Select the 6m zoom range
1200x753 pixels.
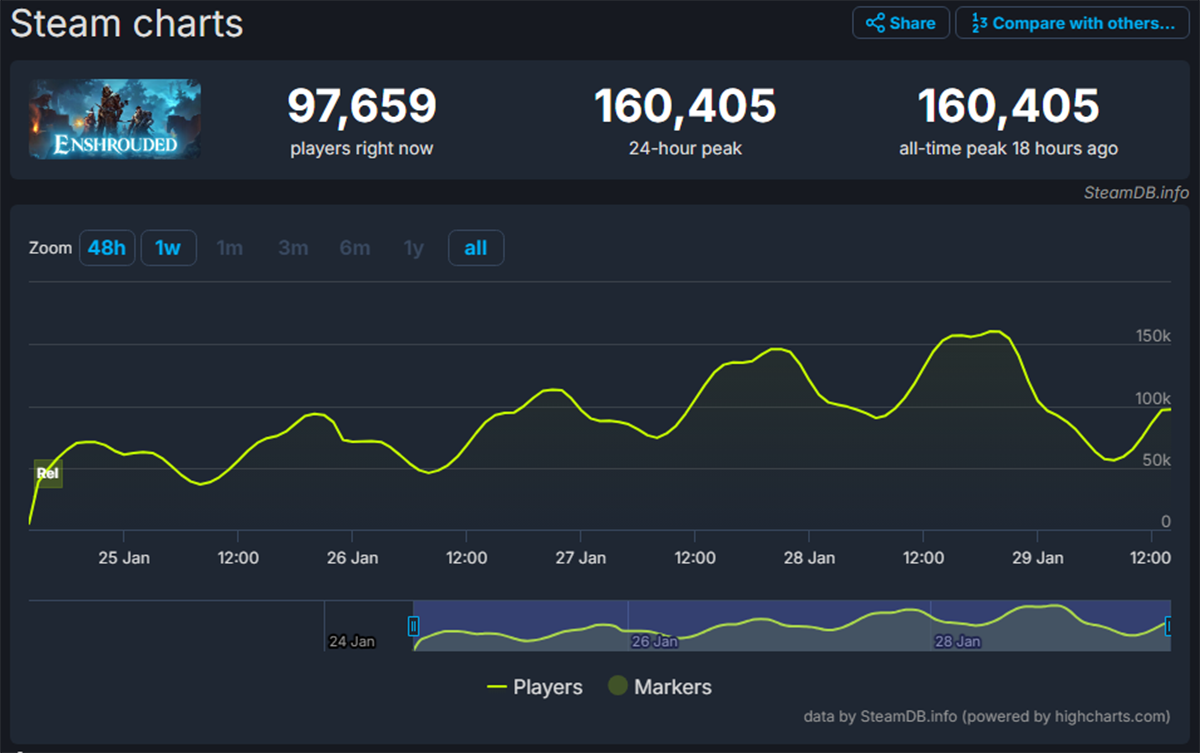(355, 248)
